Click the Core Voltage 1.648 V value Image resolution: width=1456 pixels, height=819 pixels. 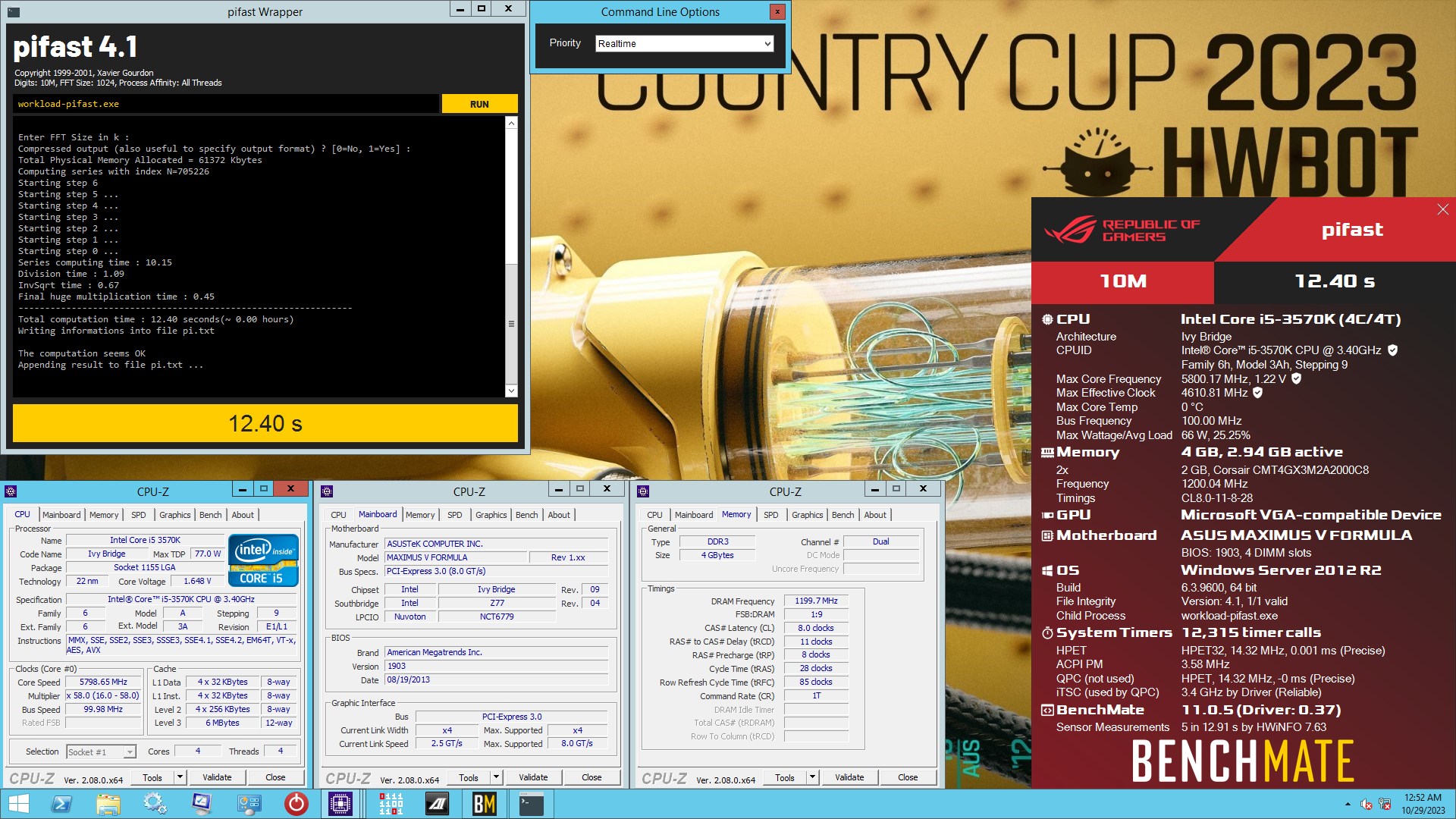pyautogui.click(x=197, y=582)
